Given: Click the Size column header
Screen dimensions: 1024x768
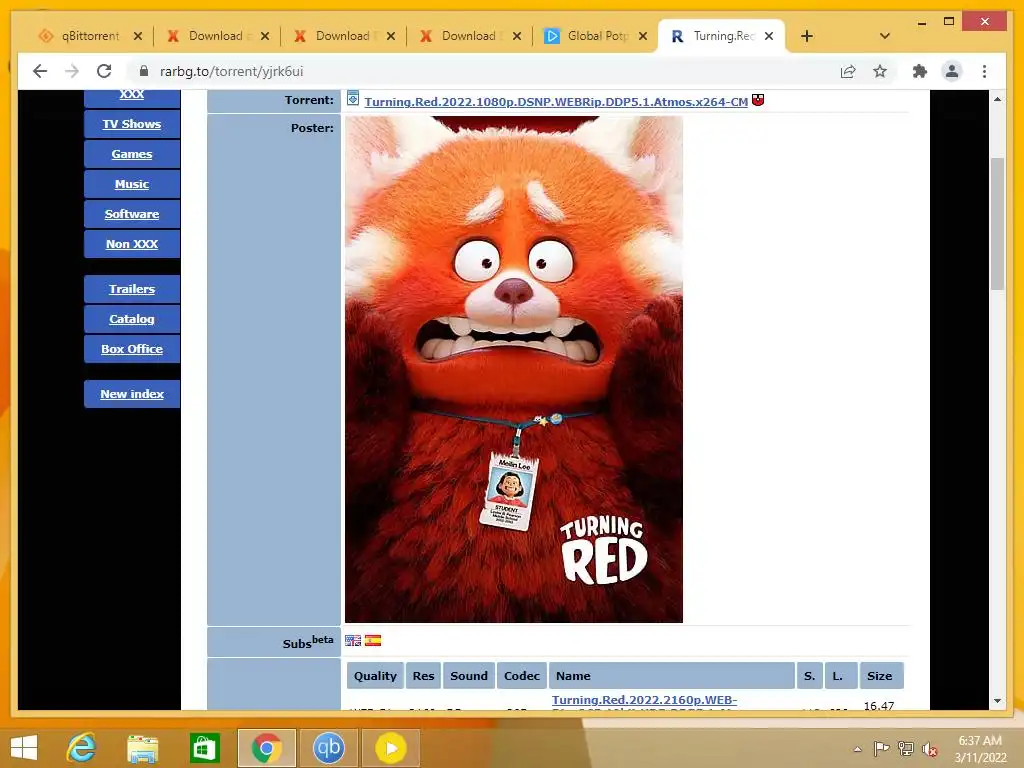Looking at the screenshot, I should 881,676.
